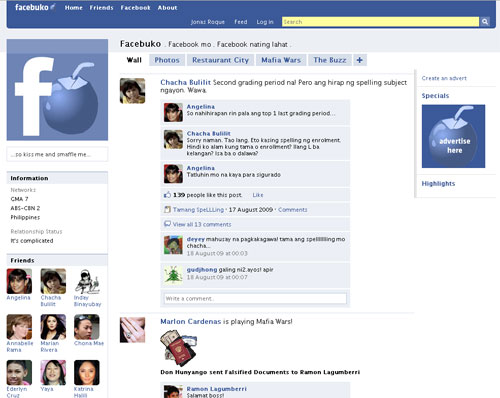The width and height of the screenshot is (500, 398).
Task: Open the Specials section link
Action: coord(435,96)
